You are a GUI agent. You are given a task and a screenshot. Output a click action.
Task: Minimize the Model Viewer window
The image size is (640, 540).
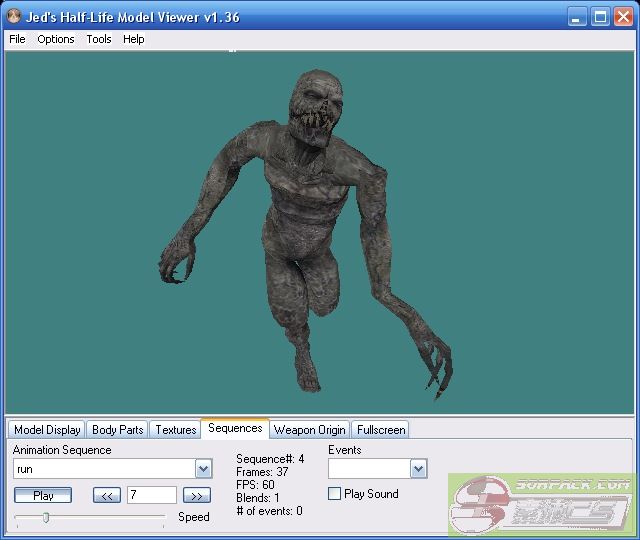coord(577,17)
